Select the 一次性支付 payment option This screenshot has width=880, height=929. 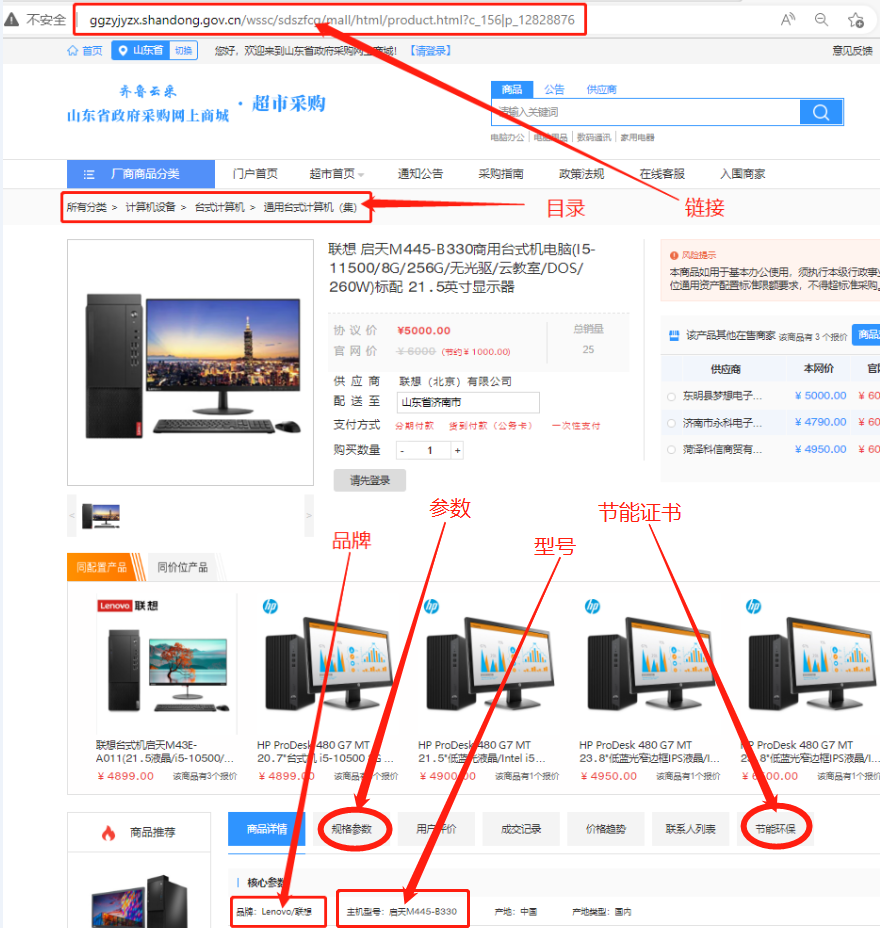pos(576,426)
